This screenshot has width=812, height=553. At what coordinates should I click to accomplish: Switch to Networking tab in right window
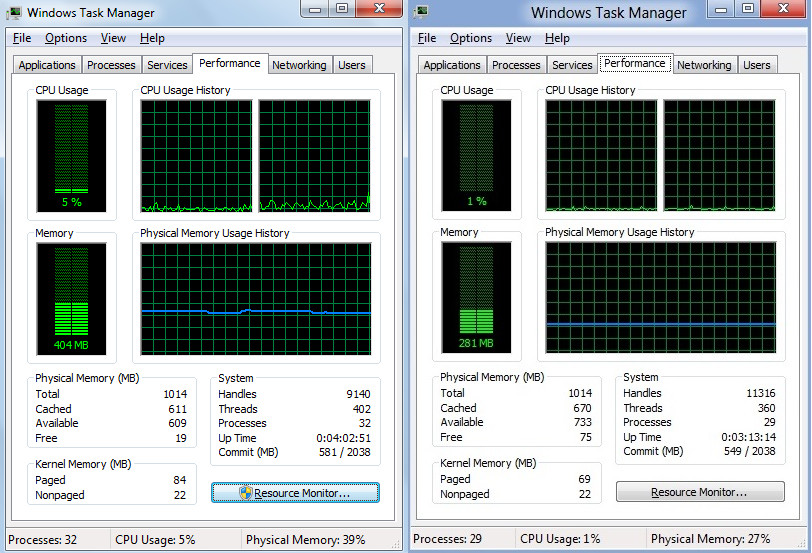[704, 65]
